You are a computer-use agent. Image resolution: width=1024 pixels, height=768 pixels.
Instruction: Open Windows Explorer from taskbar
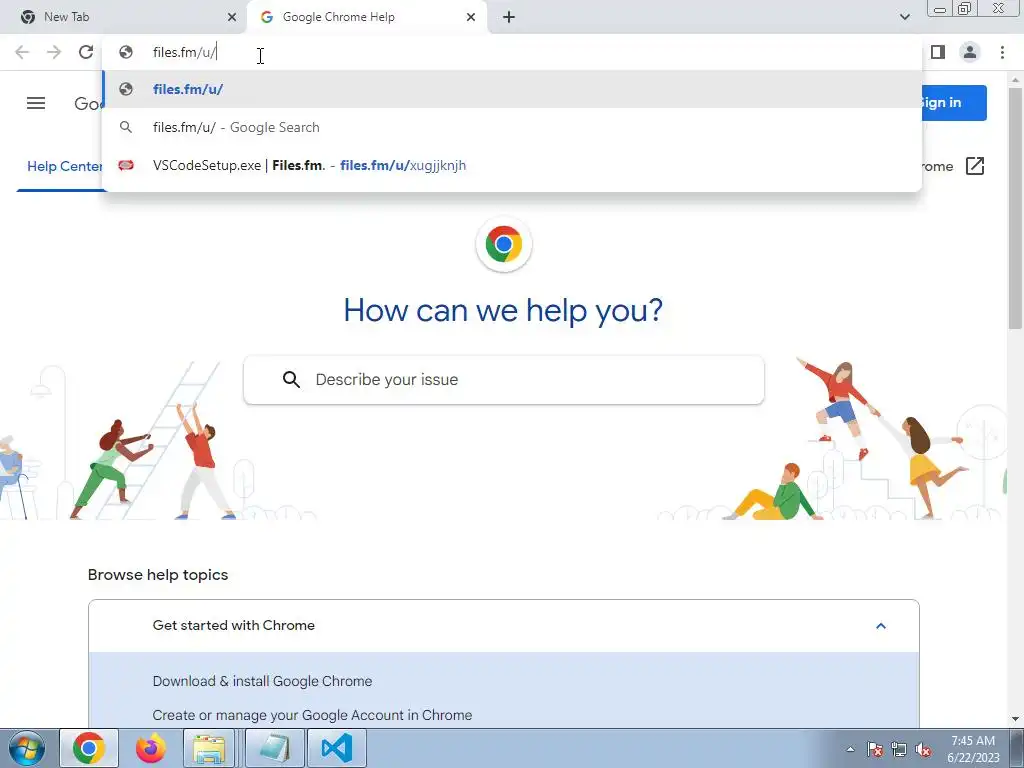209,748
